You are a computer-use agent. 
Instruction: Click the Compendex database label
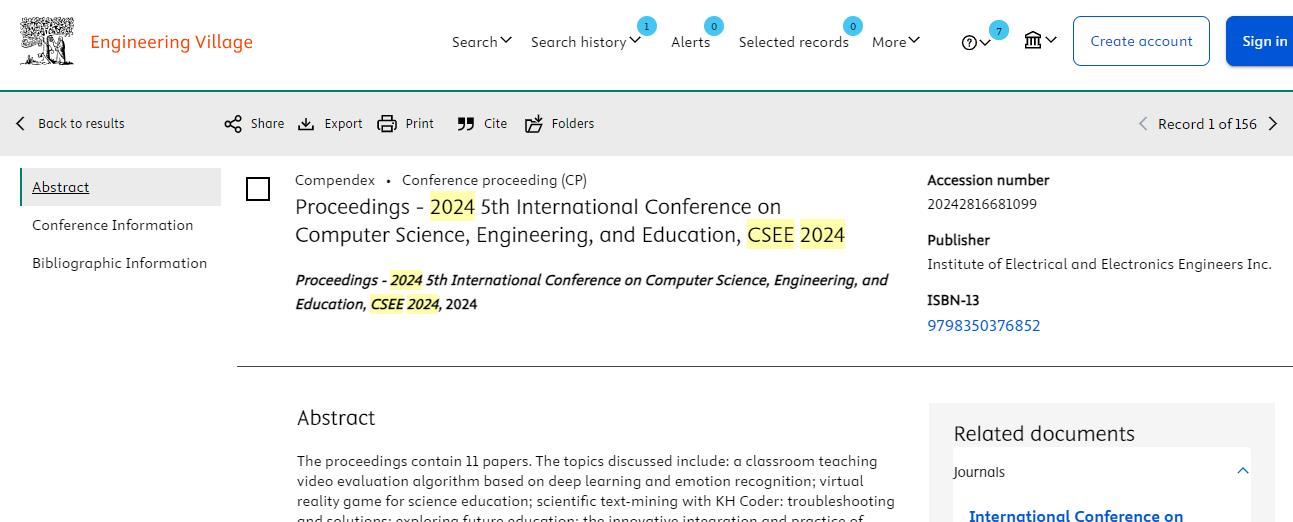pyautogui.click(x=335, y=180)
